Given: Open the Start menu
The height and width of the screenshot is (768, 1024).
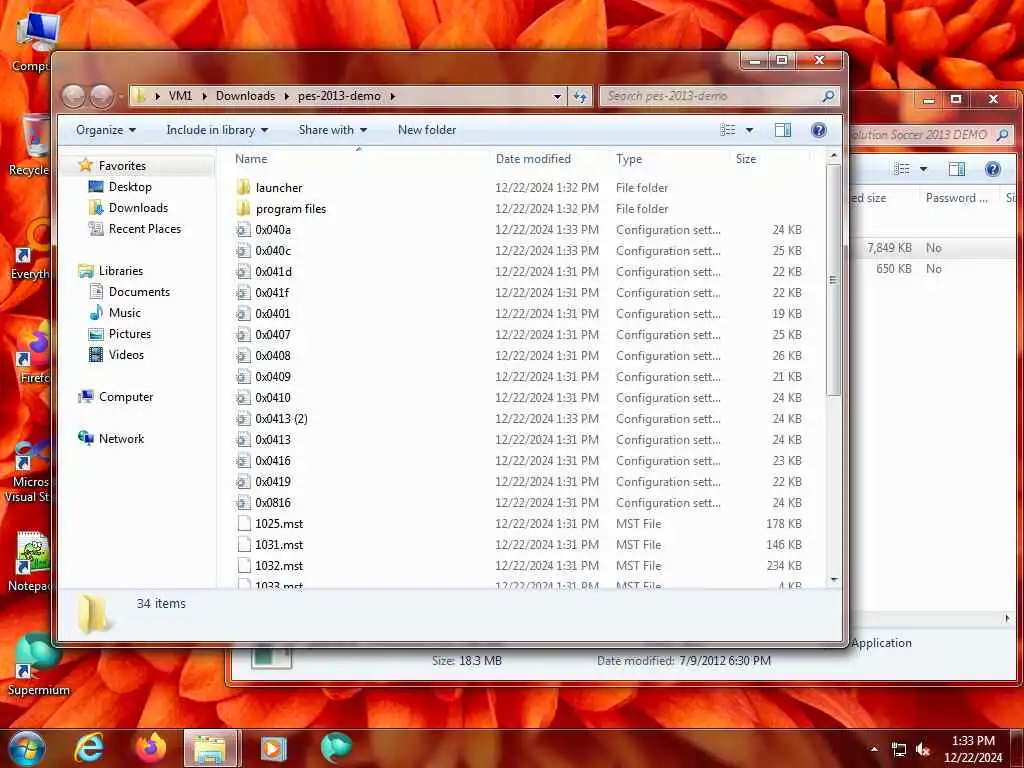Looking at the screenshot, I should (x=26, y=748).
